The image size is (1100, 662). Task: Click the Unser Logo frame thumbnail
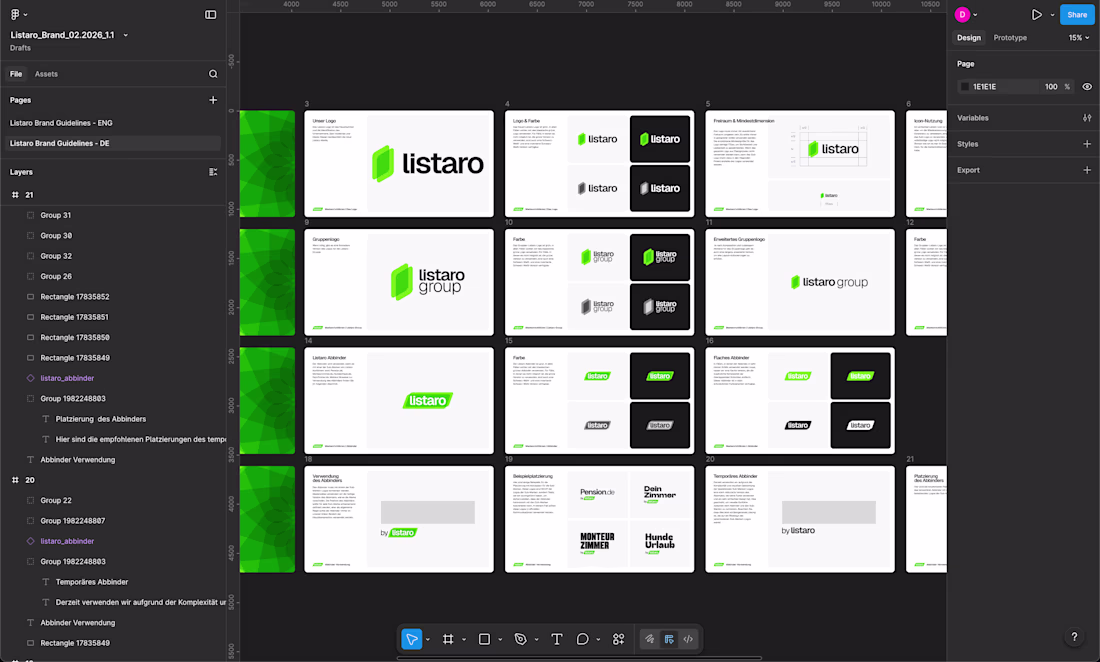(398, 163)
